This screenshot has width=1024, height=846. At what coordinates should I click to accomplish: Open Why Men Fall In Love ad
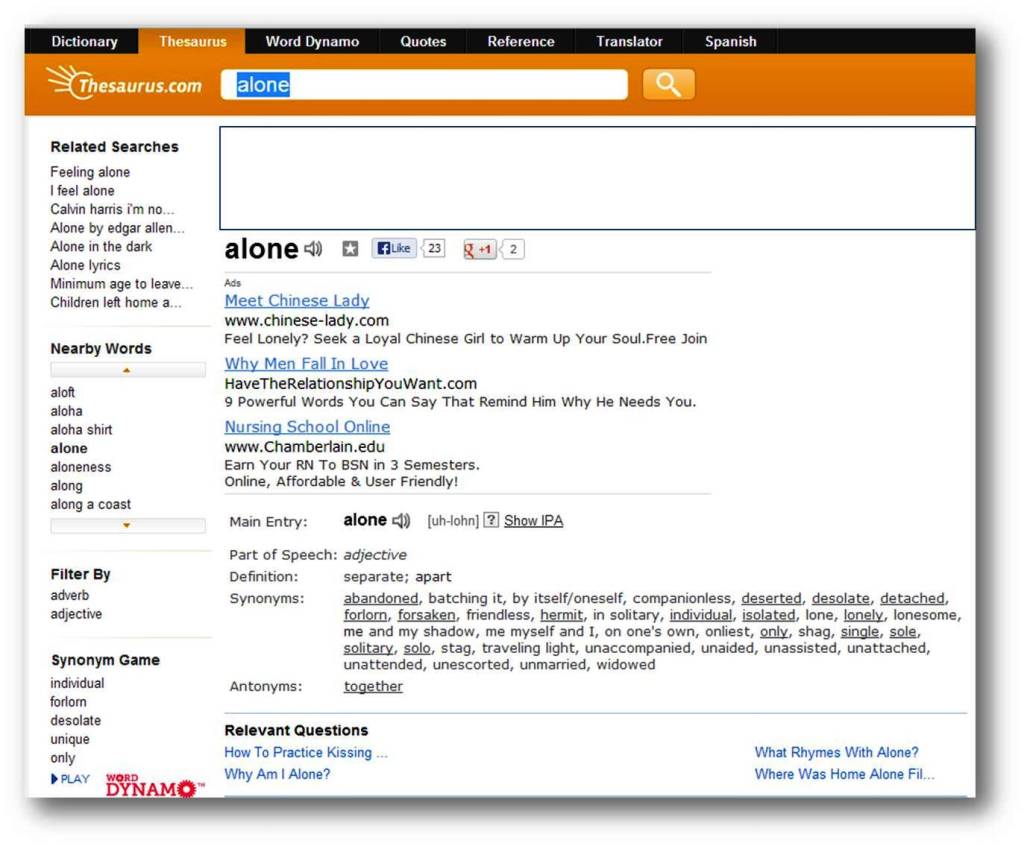[306, 363]
